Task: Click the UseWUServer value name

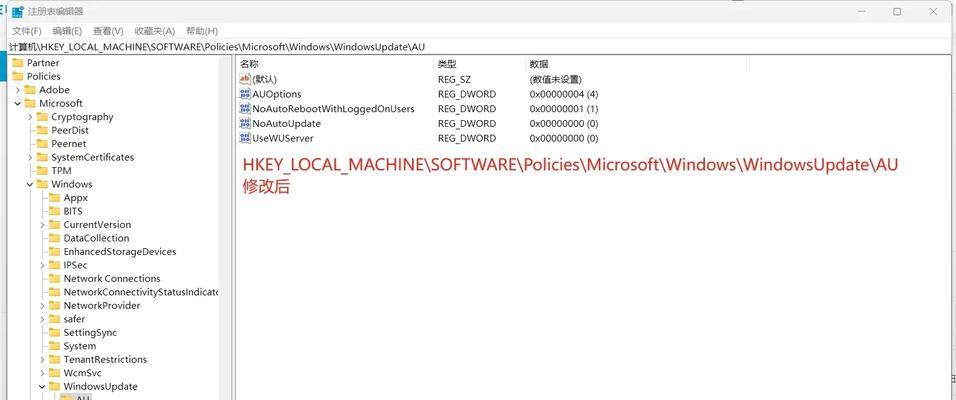Action: 283,138
